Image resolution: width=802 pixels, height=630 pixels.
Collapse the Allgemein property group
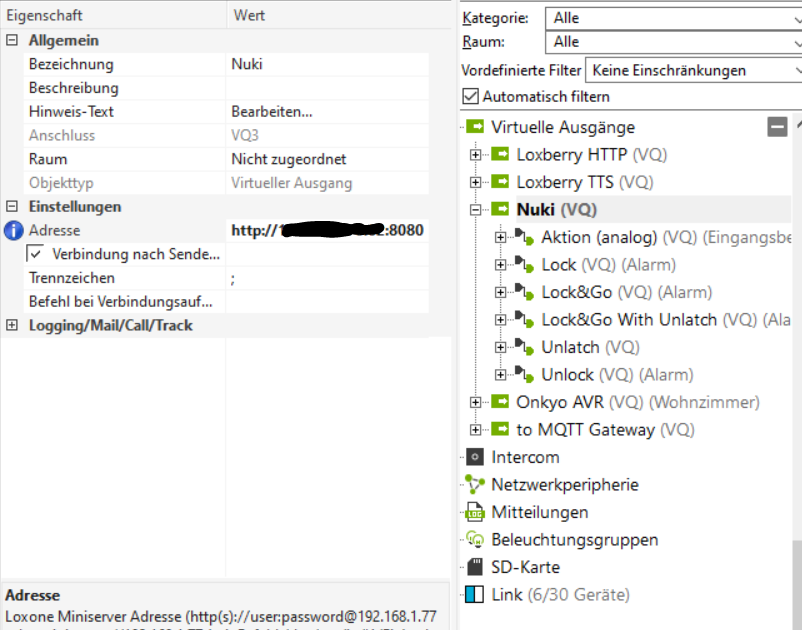coord(12,41)
